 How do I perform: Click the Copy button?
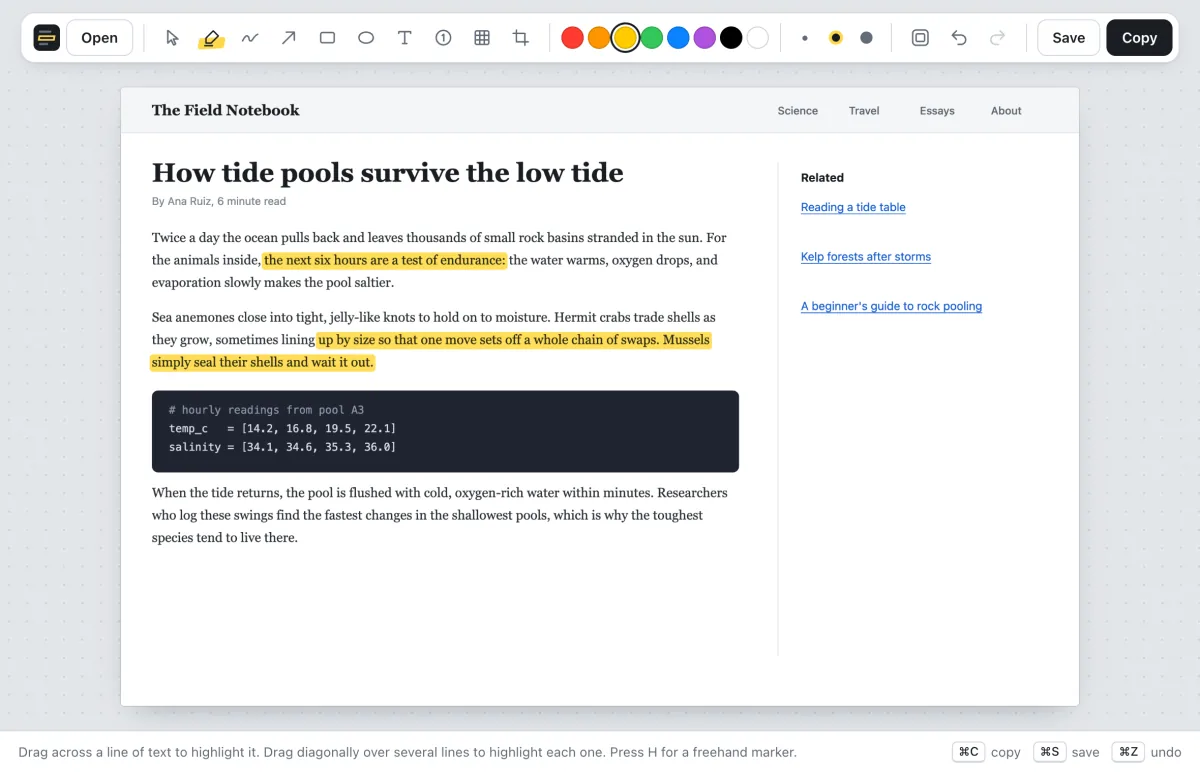pos(1139,38)
